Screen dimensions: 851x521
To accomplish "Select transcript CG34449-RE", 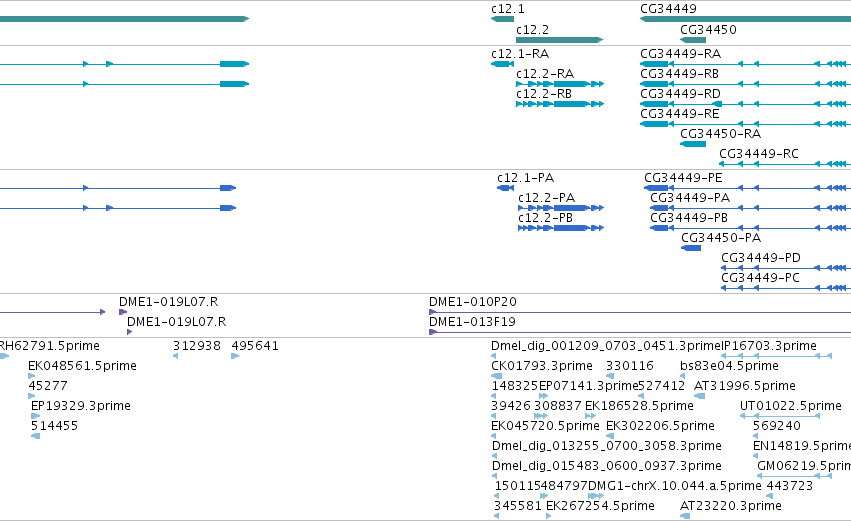I will 745,124.
